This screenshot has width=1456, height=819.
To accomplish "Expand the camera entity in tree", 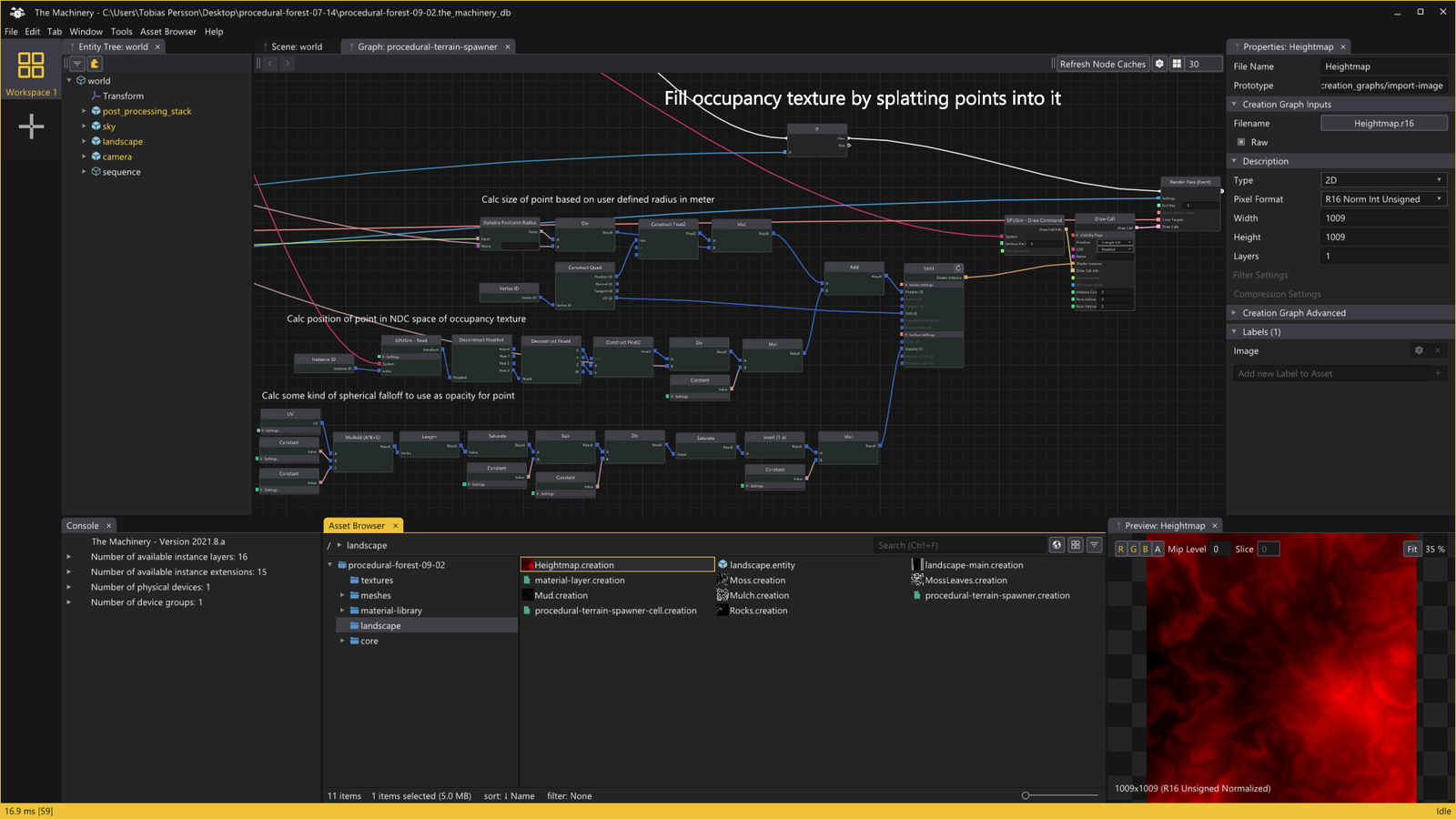I will point(84,157).
